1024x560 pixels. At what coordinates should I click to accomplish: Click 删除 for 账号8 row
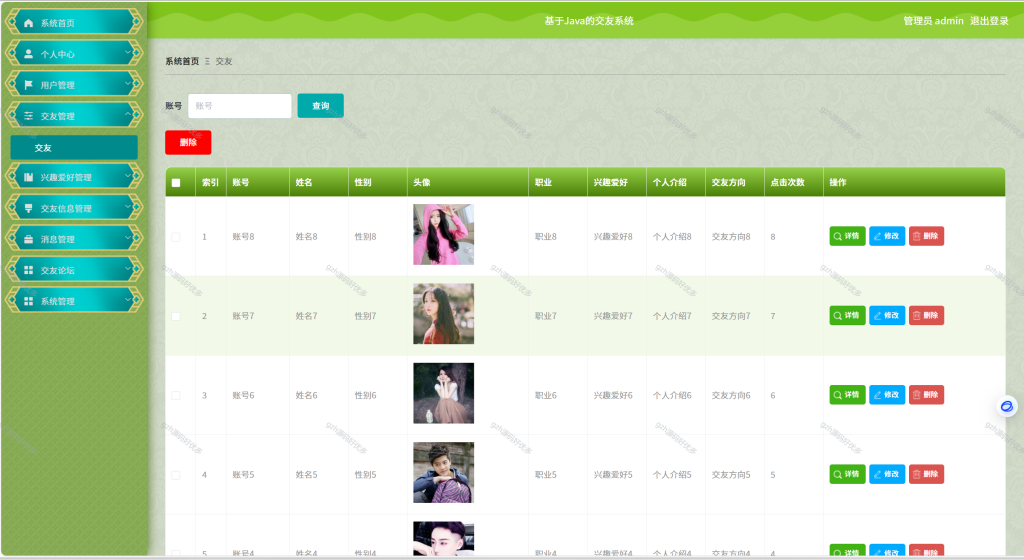tap(926, 236)
